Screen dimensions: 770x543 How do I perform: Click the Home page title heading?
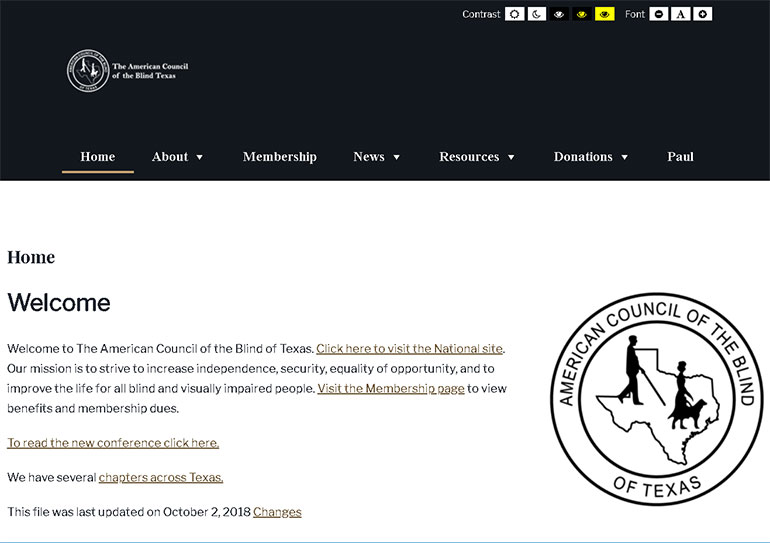click(31, 257)
